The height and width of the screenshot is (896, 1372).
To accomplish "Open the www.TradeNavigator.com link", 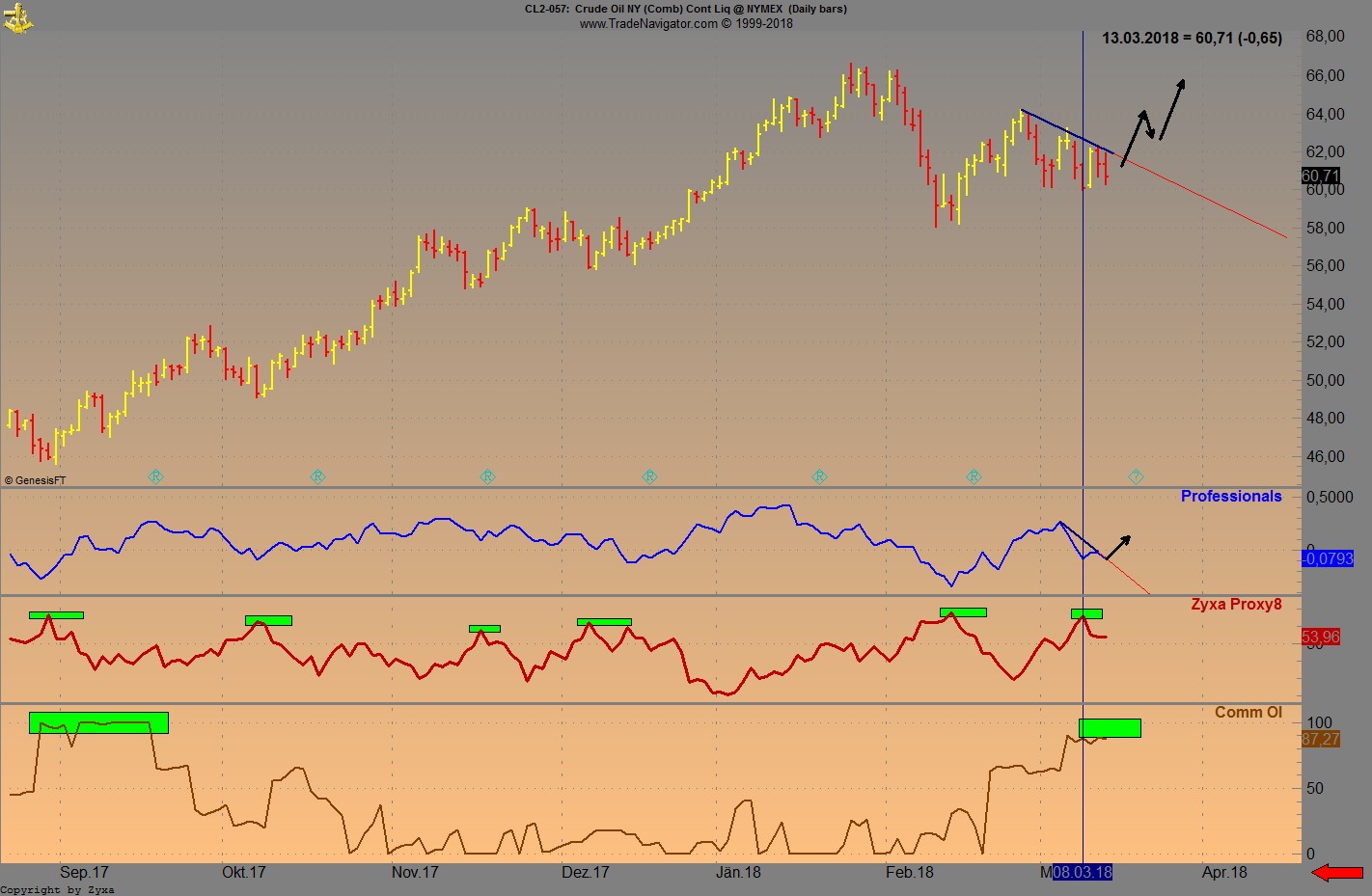I will pos(645,23).
